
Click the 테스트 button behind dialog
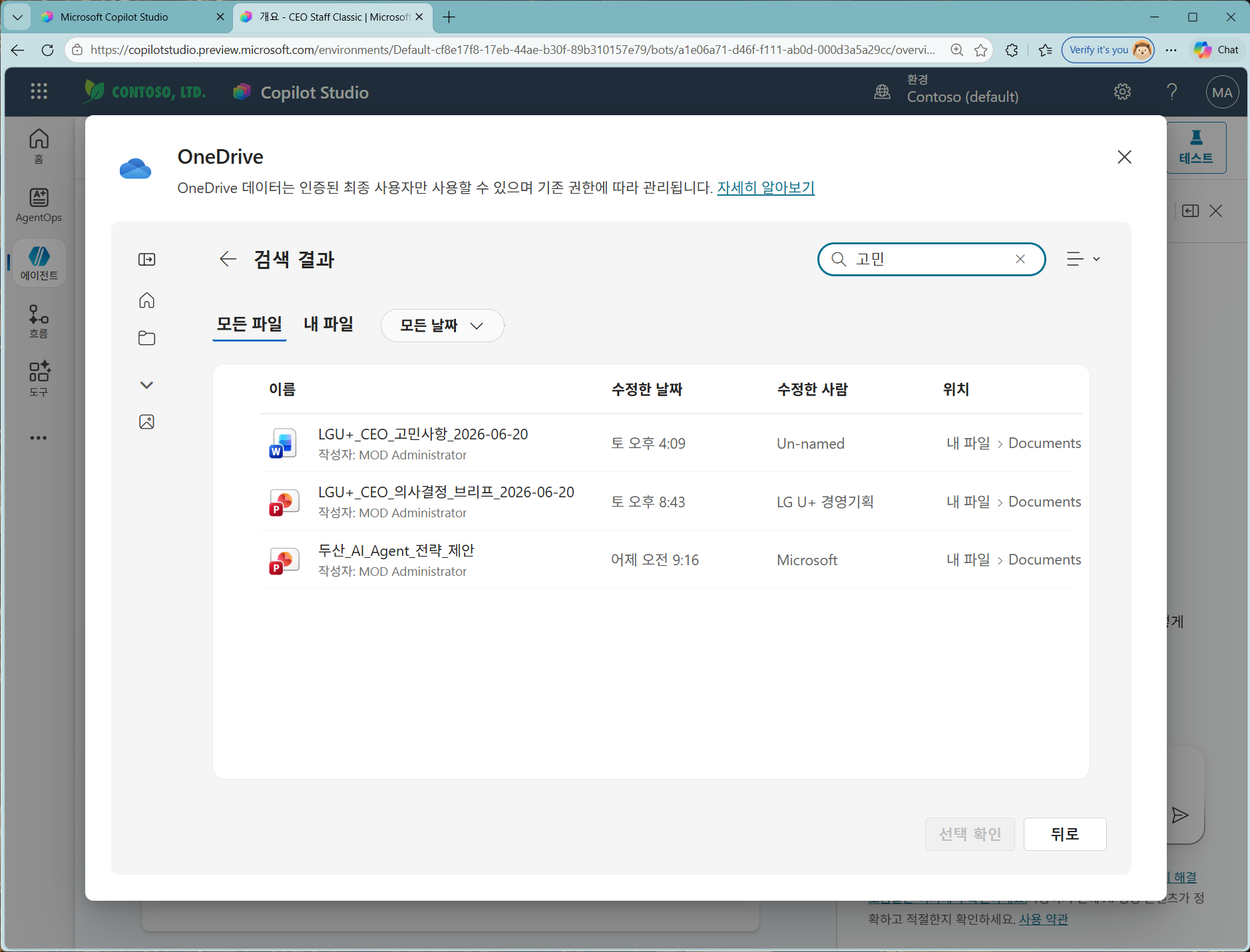(x=1196, y=148)
